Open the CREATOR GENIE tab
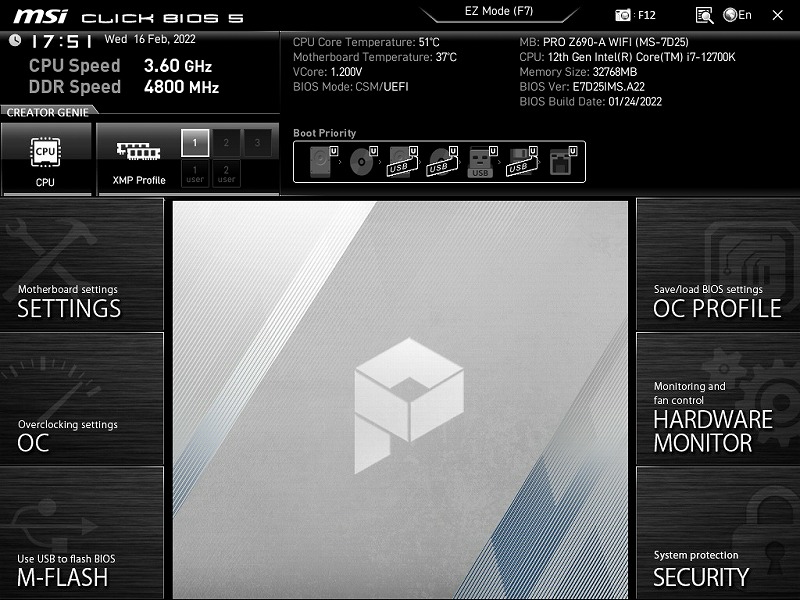This screenshot has width=800, height=600. tap(48, 113)
